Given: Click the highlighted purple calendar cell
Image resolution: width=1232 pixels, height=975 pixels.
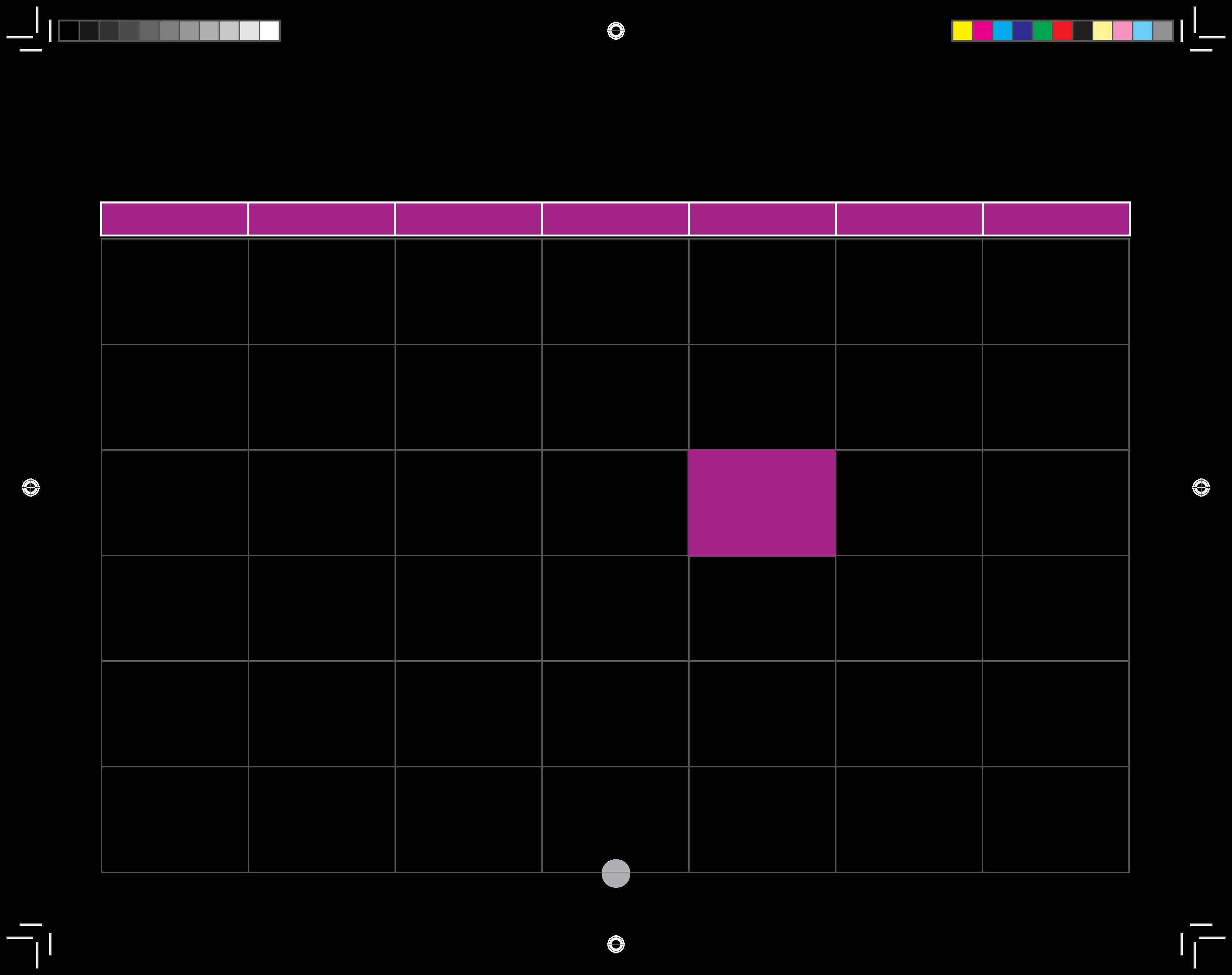Looking at the screenshot, I should pos(762,503).
